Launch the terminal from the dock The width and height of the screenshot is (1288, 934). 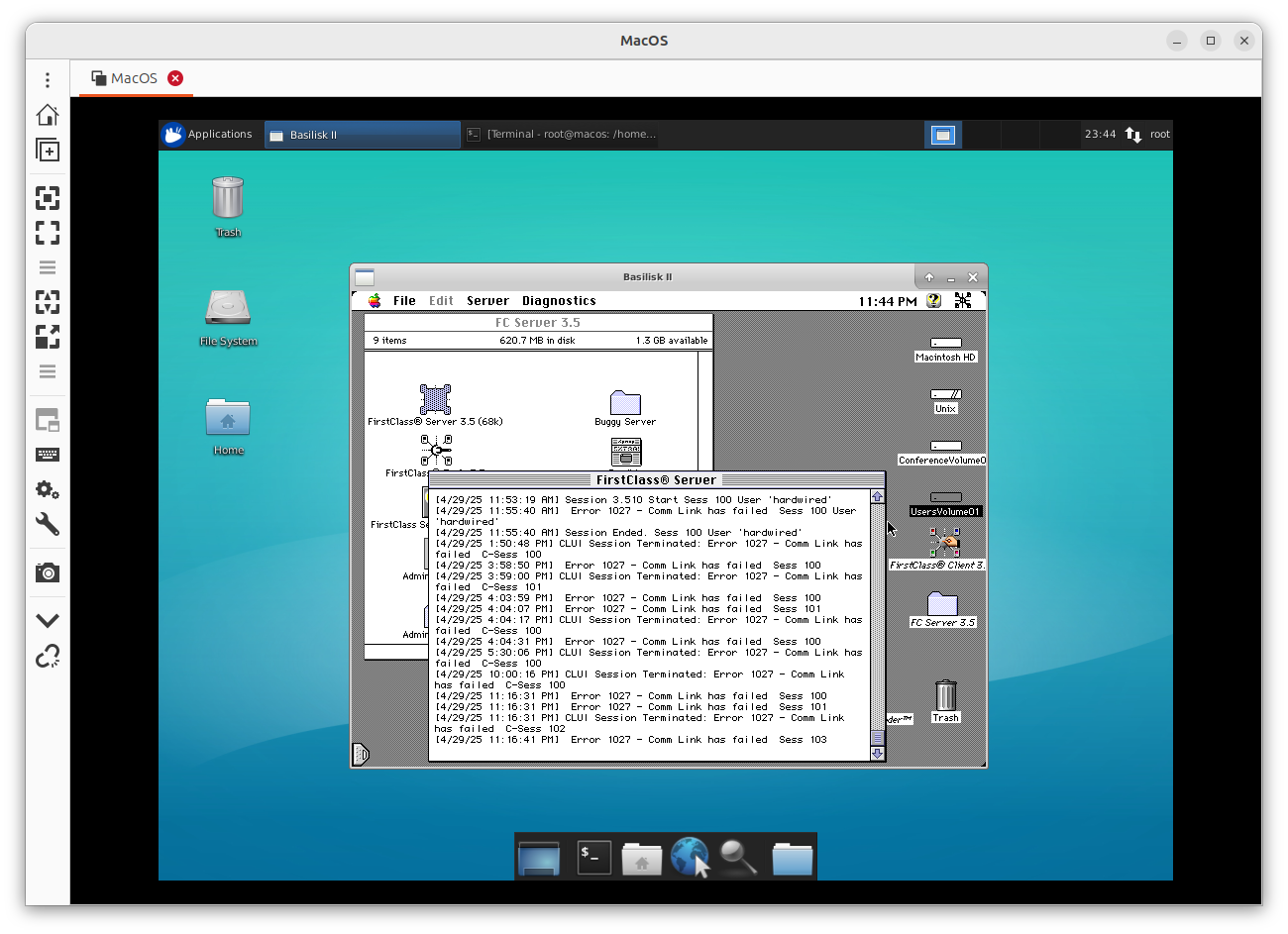click(593, 858)
